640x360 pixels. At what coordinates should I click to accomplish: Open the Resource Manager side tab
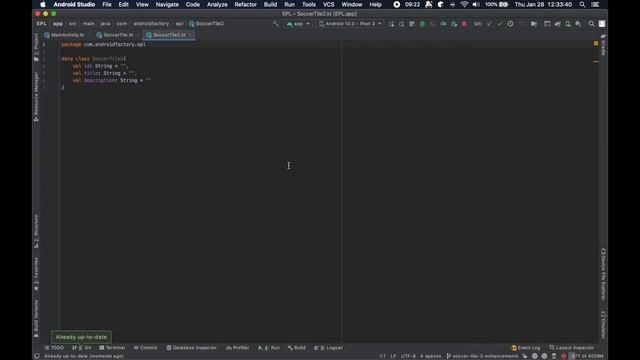coord(36,97)
